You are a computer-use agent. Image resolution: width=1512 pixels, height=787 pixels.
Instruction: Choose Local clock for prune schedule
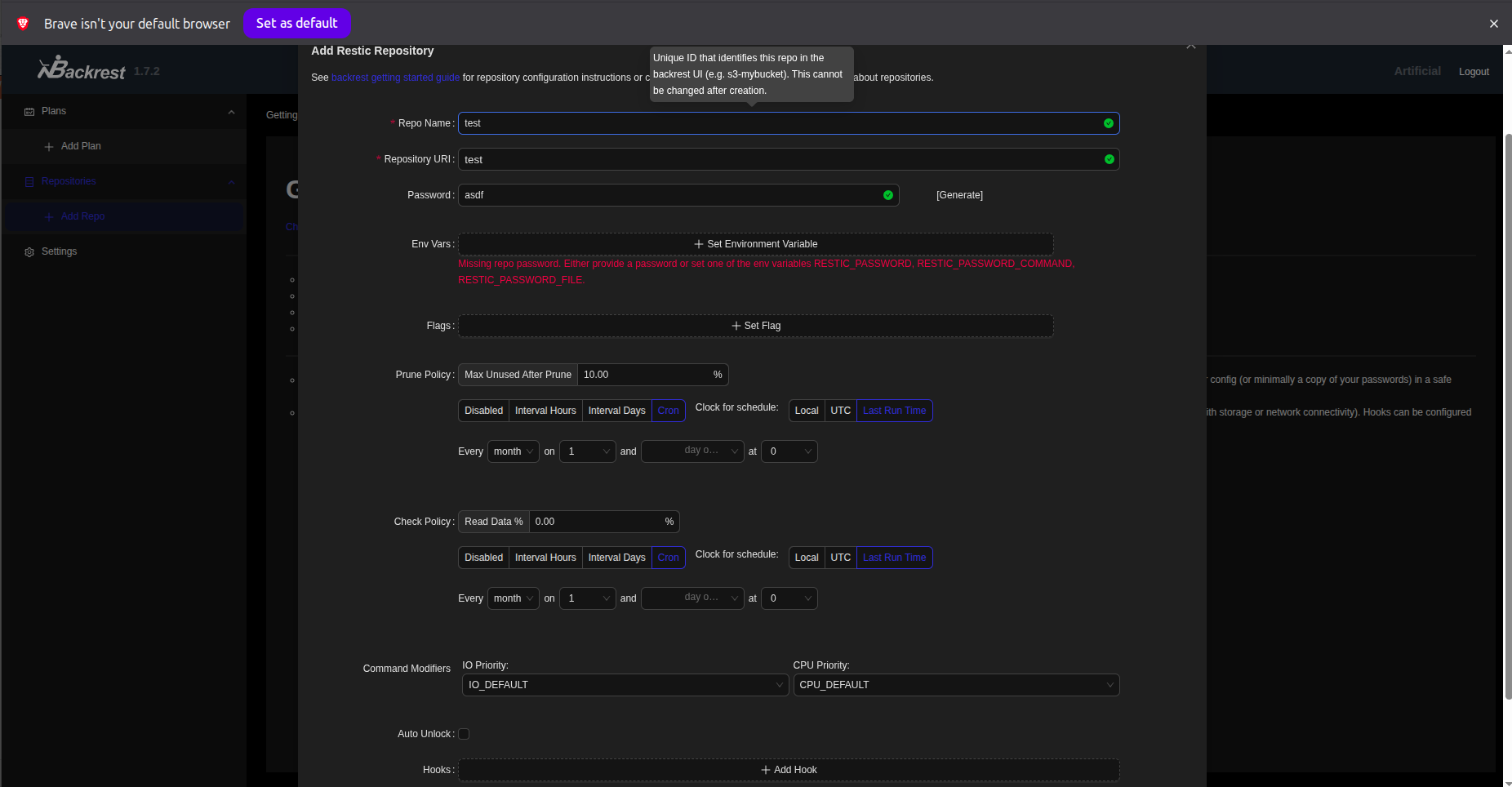pyautogui.click(x=807, y=411)
